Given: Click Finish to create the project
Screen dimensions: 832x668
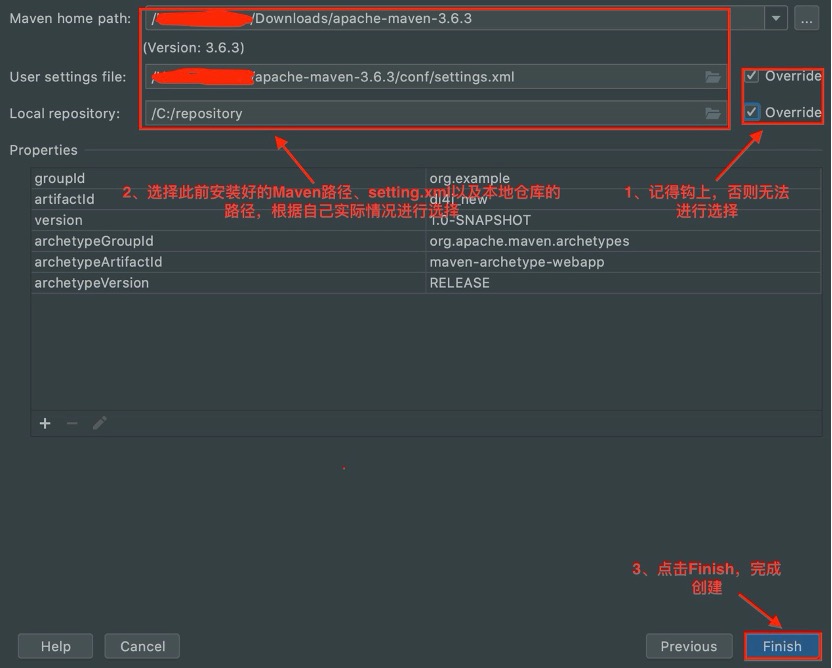Looking at the screenshot, I should (782, 646).
